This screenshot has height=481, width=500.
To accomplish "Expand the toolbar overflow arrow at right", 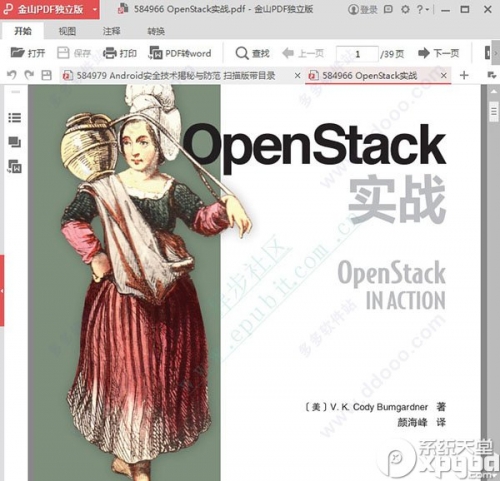I will pos(496,53).
